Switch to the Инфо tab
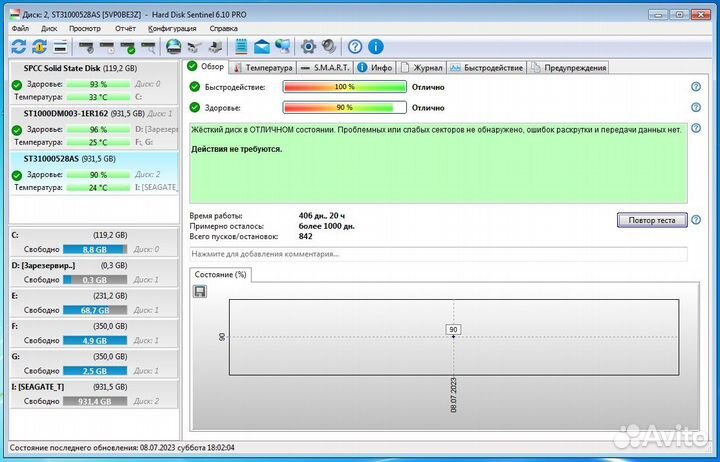 pos(375,68)
